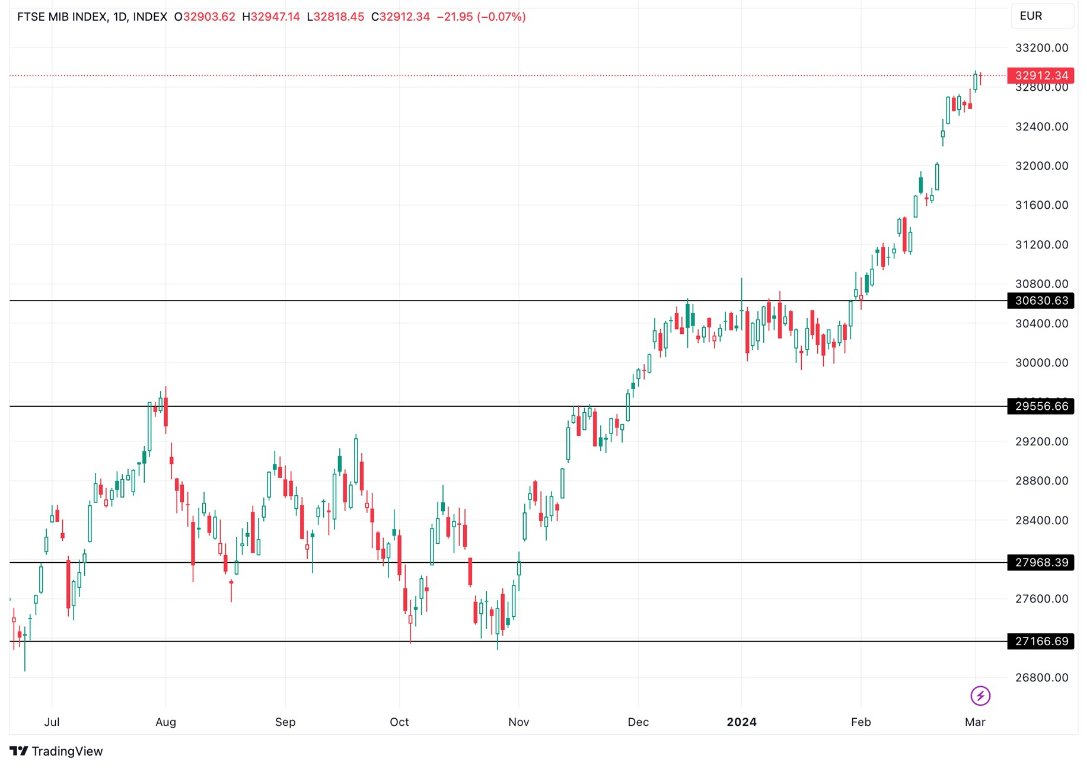This screenshot has width=1087, height=768.
Task: Click the 31200.00 price axis label
Action: (x=1041, y=244)
